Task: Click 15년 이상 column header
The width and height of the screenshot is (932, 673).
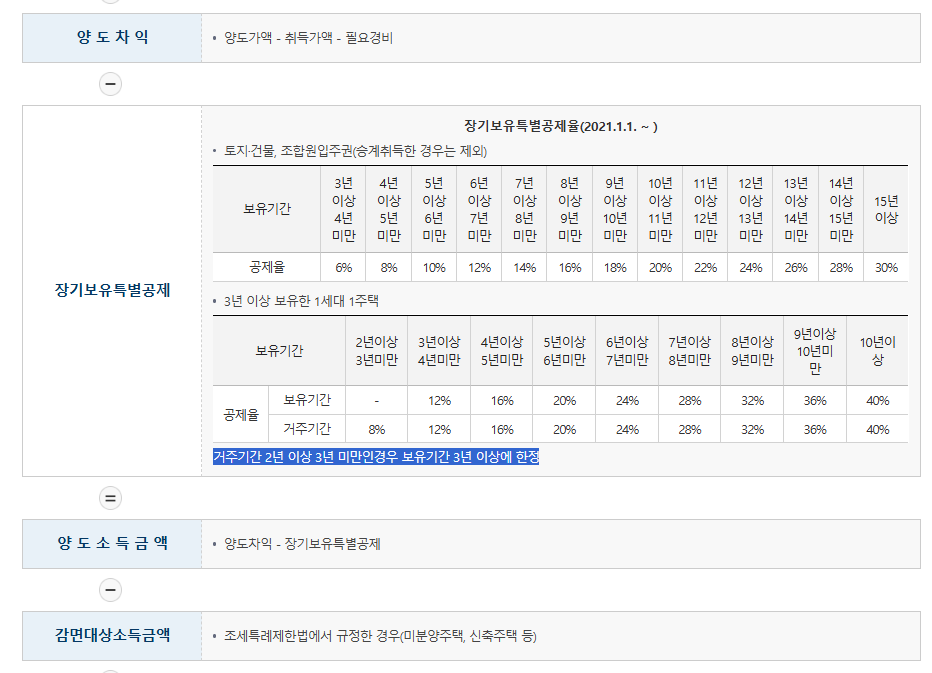Action: click(x=886, y=209)
